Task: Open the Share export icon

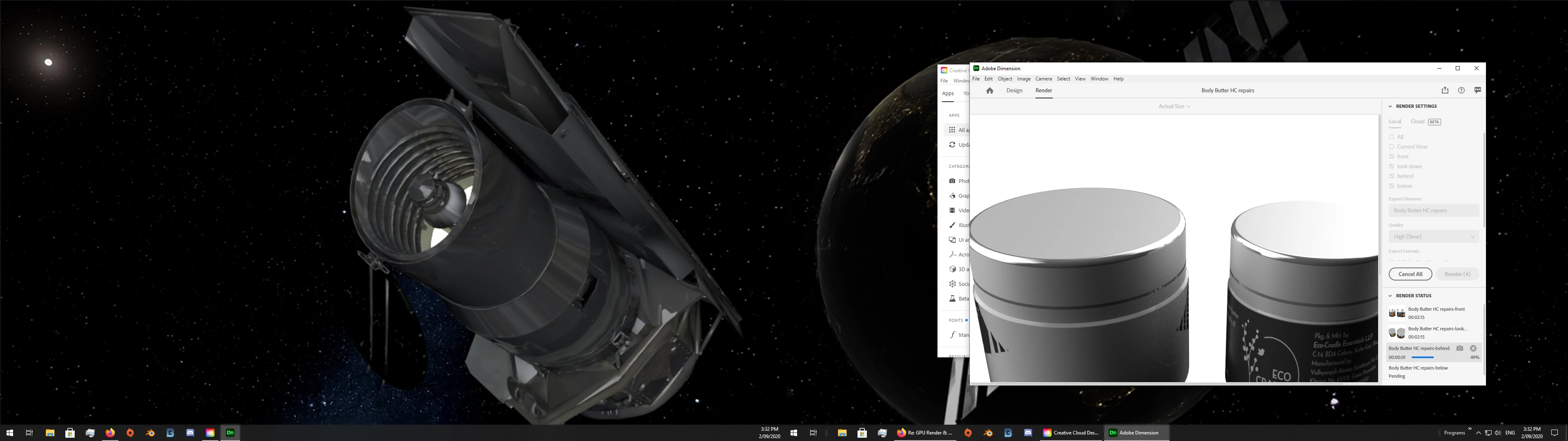Action: point(1445,90)
